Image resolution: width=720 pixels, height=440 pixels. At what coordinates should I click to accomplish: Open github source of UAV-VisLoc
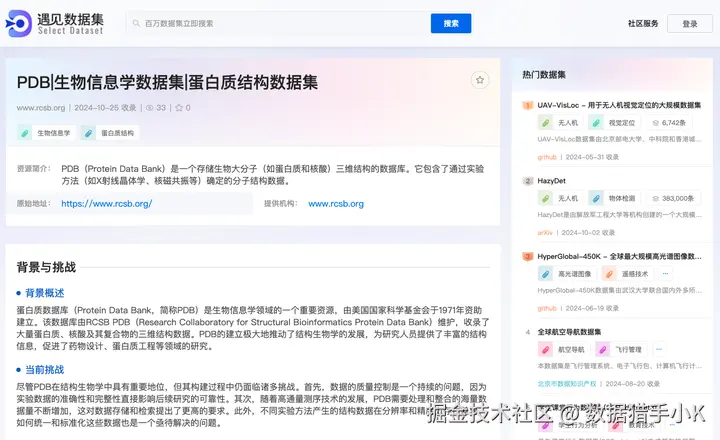coord(547,157)
